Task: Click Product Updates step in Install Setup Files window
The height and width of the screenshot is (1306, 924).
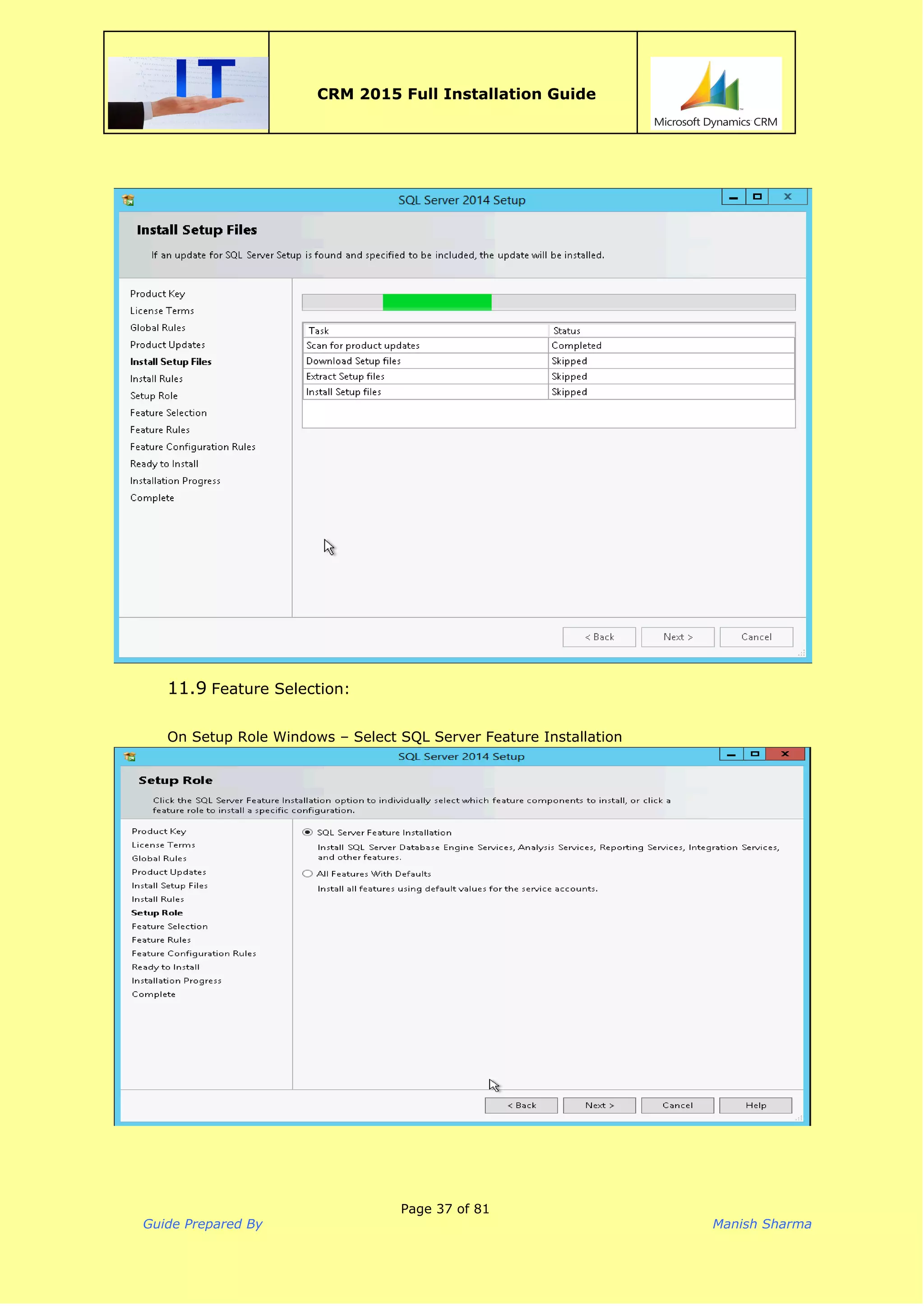Action: click(x=168, y=345)
